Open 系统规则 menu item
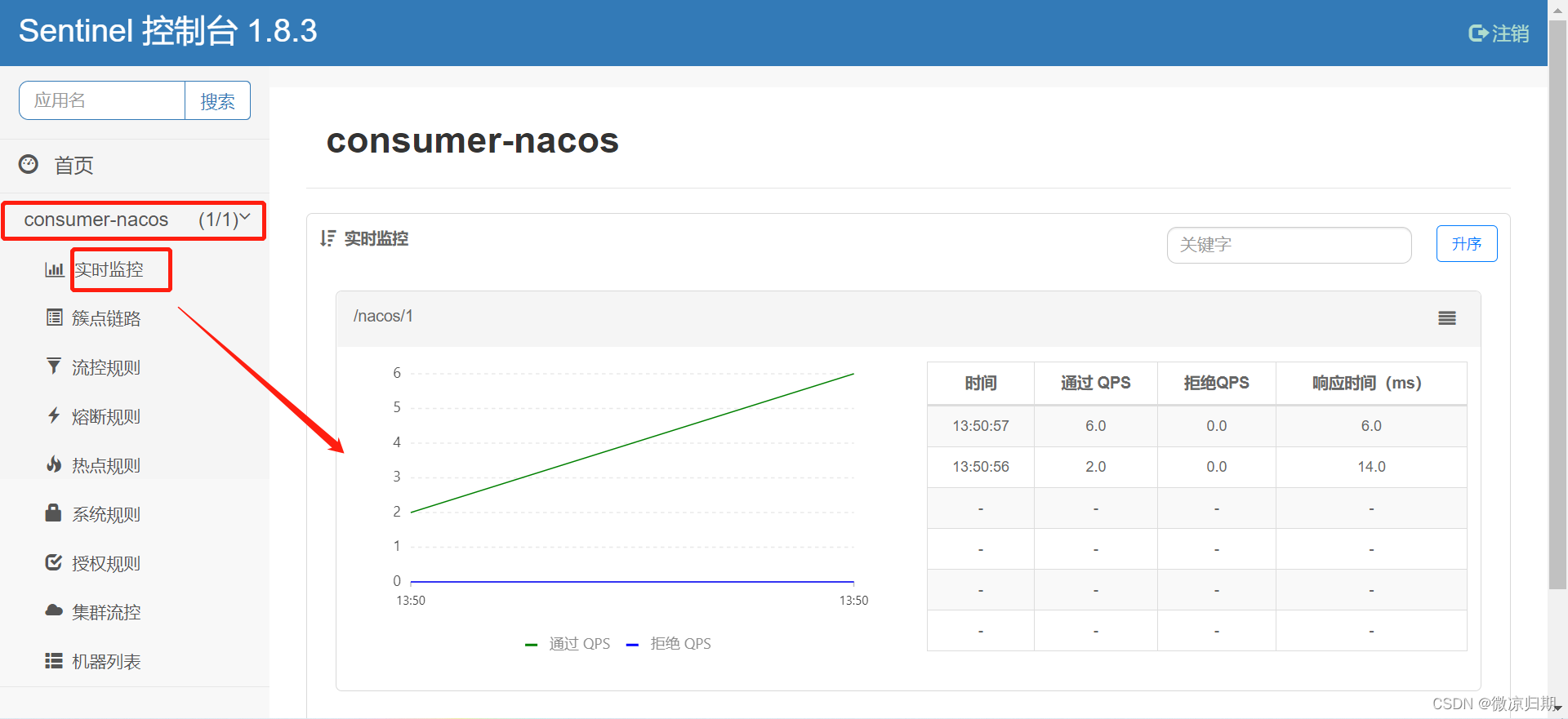This screenshot has width=1568, height=719. 106,514
